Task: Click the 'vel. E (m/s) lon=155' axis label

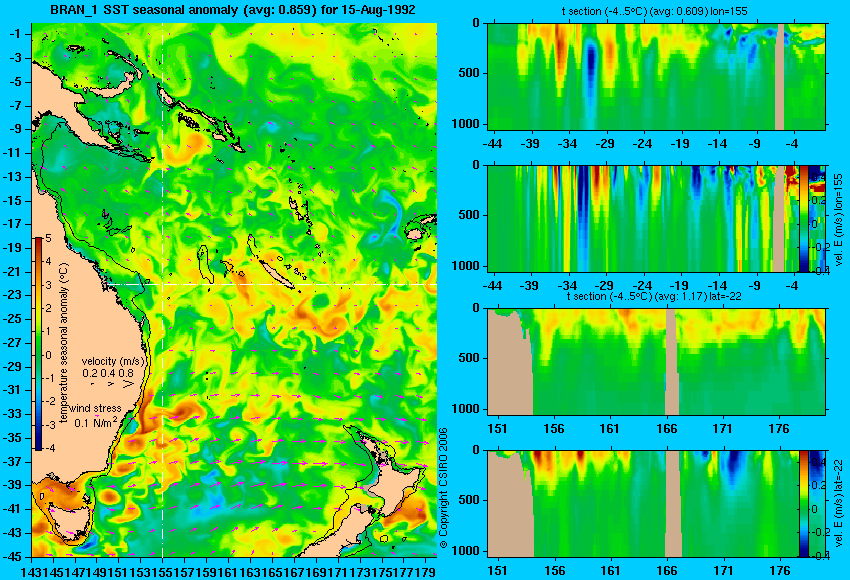Action: (x=839, y=219)
